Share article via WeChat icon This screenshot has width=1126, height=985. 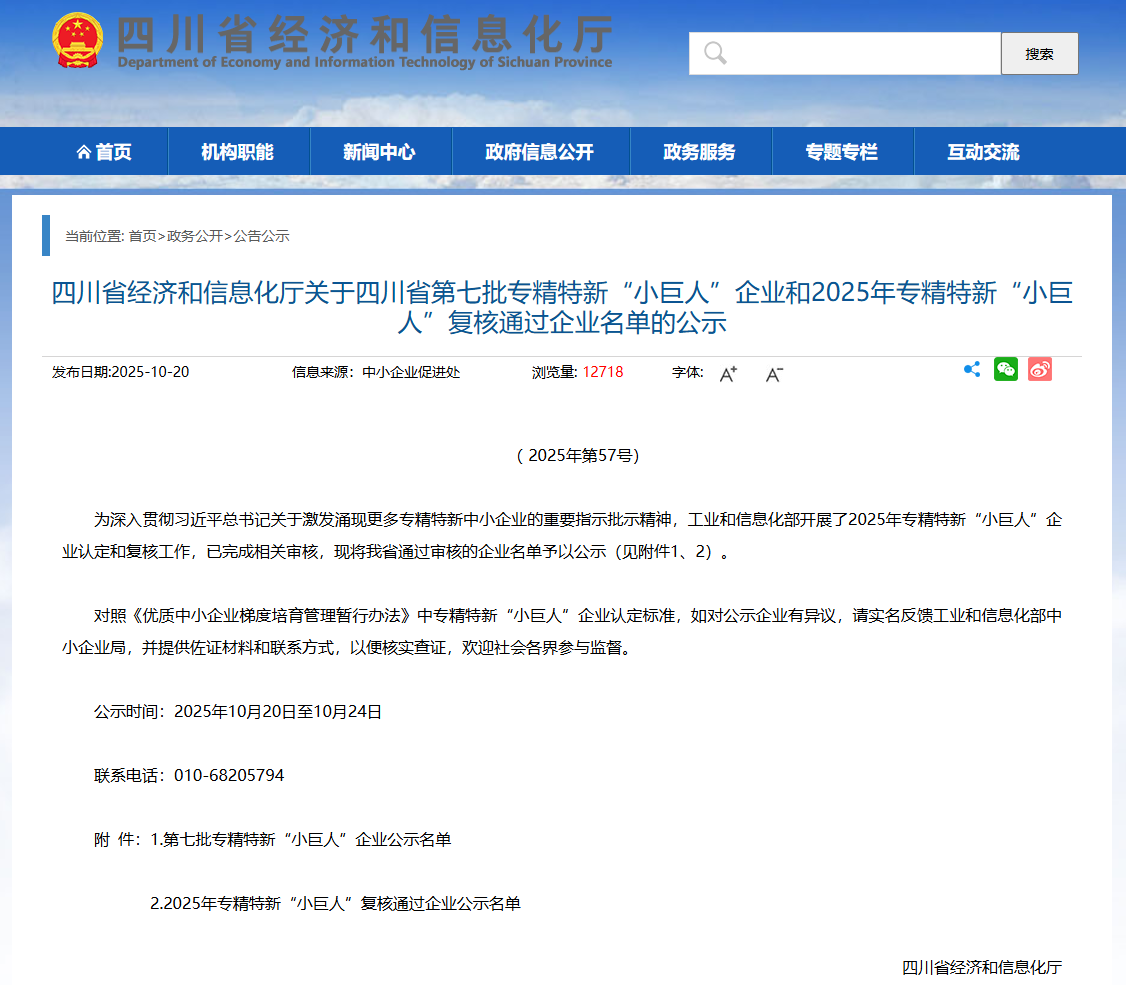(1005, 370)
